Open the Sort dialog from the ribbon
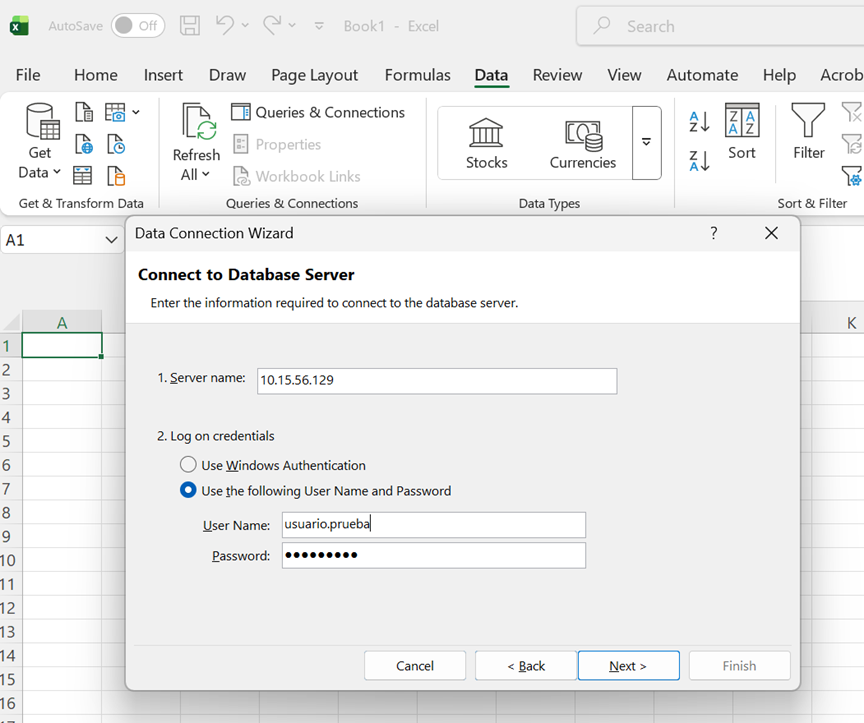Screen dimensions: 864x723 pyautogui.click(x=742, y=132)
